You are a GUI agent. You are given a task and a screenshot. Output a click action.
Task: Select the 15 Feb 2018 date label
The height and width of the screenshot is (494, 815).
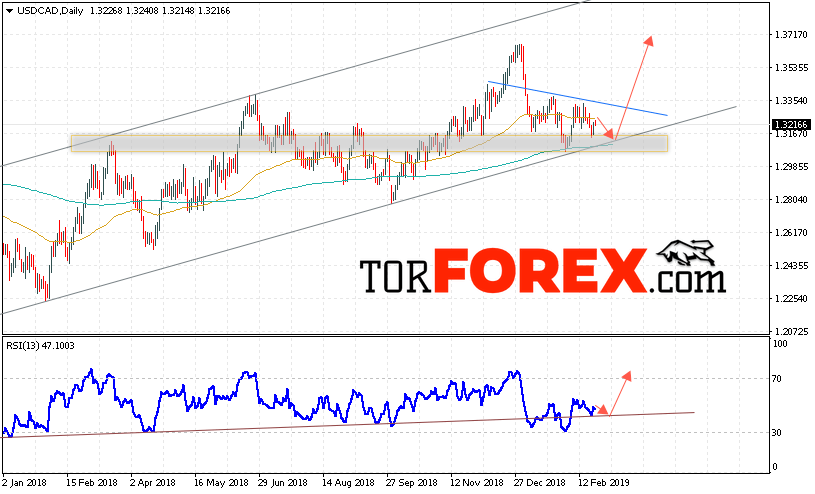pos(92,483)
